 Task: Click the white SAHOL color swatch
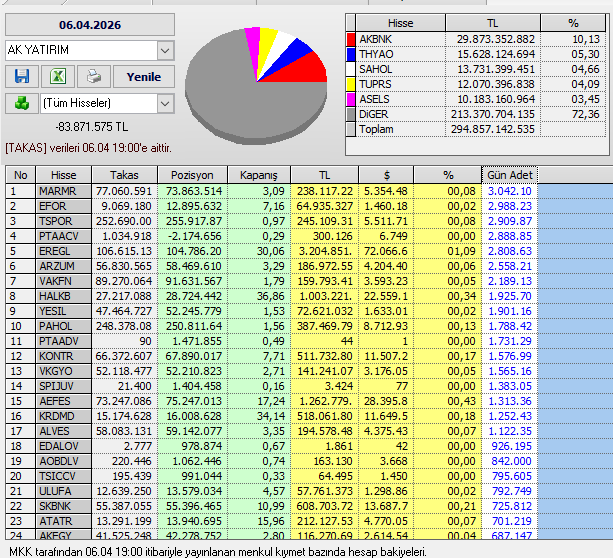[x=351, y=70]
